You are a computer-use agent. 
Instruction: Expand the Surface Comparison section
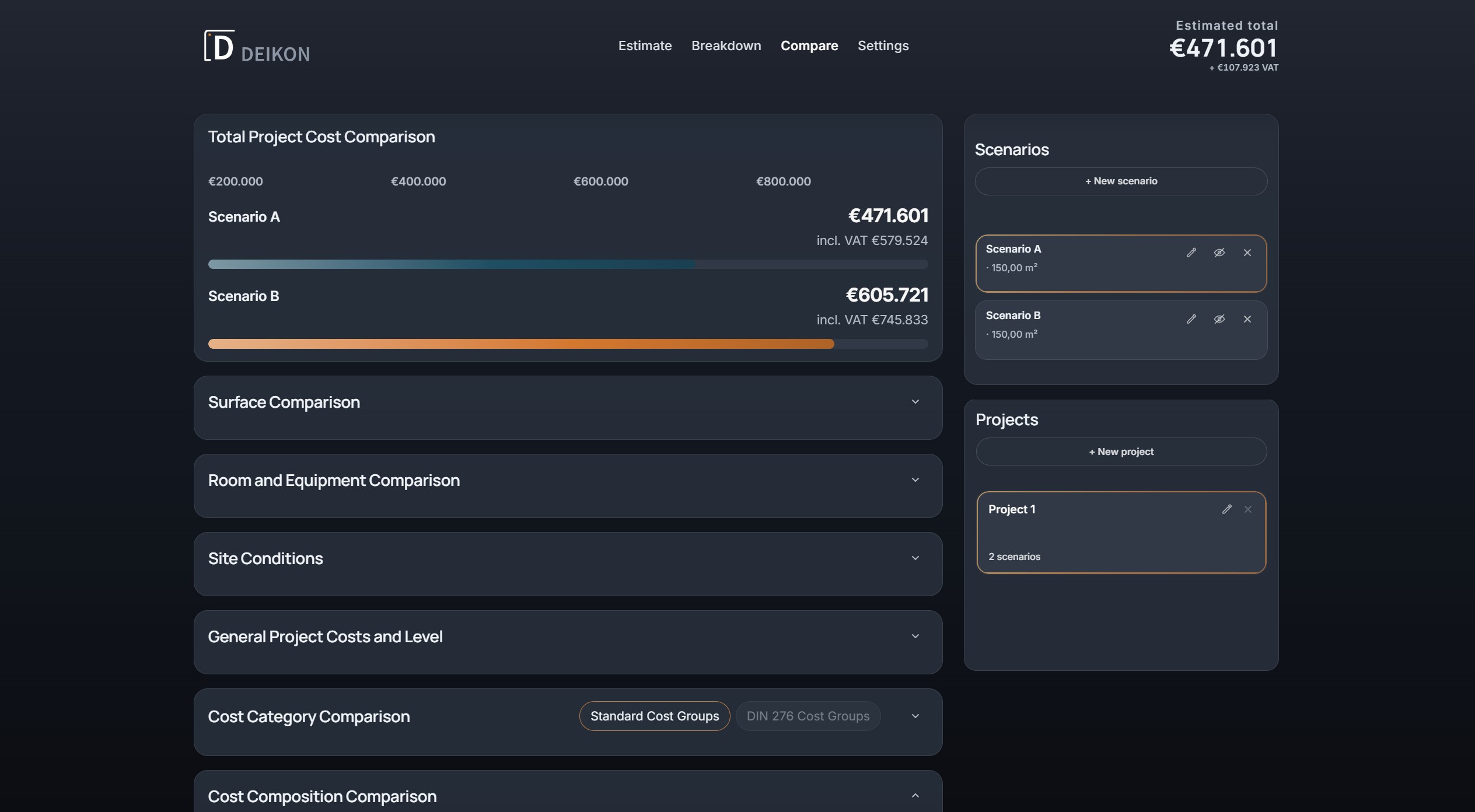pos(915,402)
